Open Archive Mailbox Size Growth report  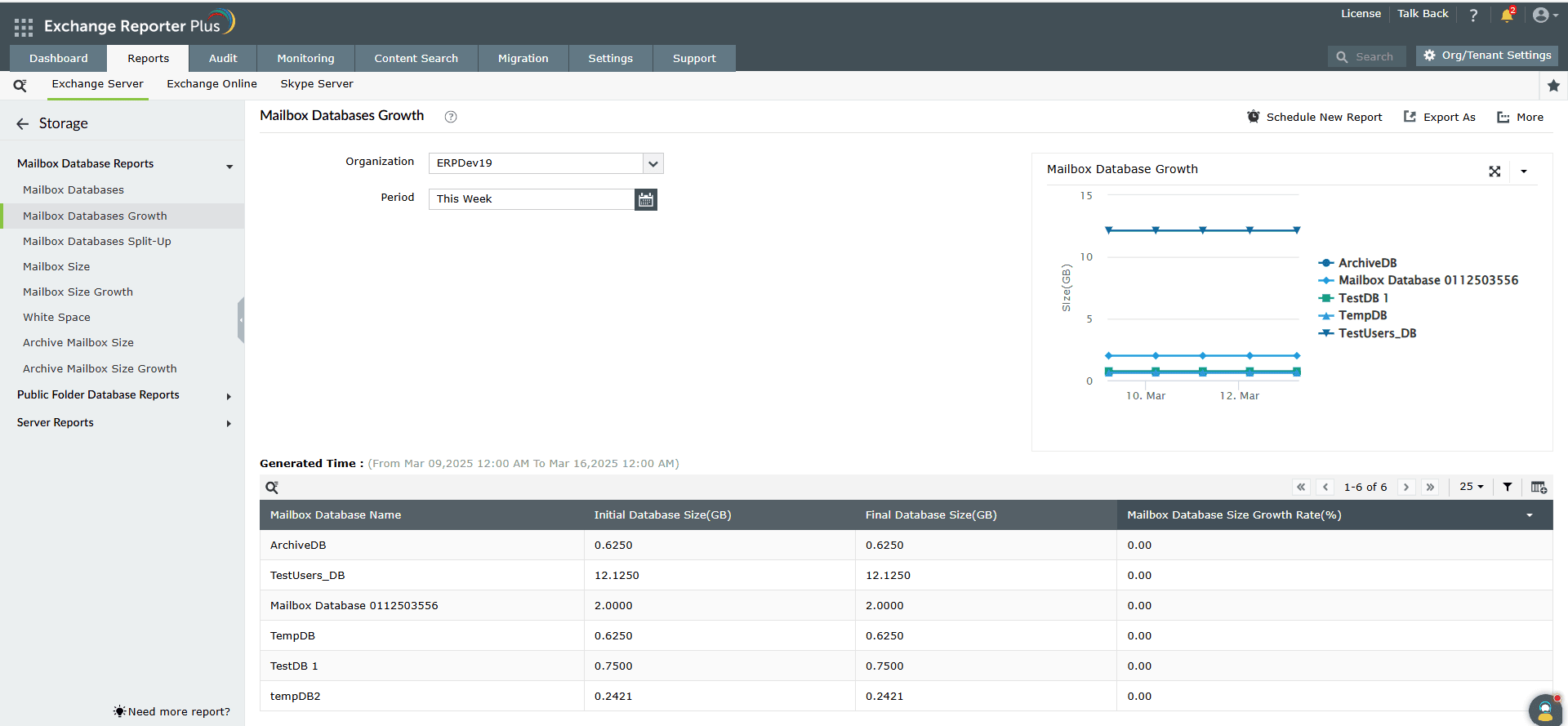click(100, 369)
